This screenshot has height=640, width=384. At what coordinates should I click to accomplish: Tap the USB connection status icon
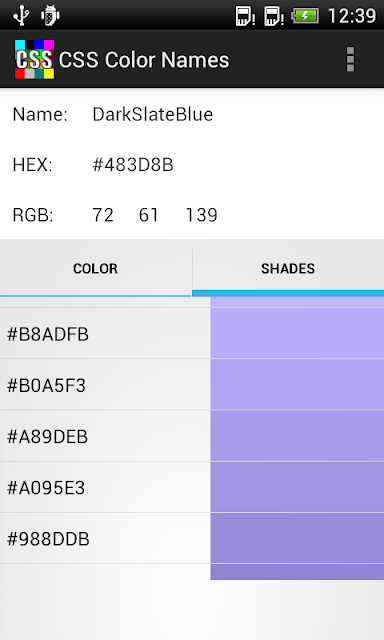click(x=20, y=15)
